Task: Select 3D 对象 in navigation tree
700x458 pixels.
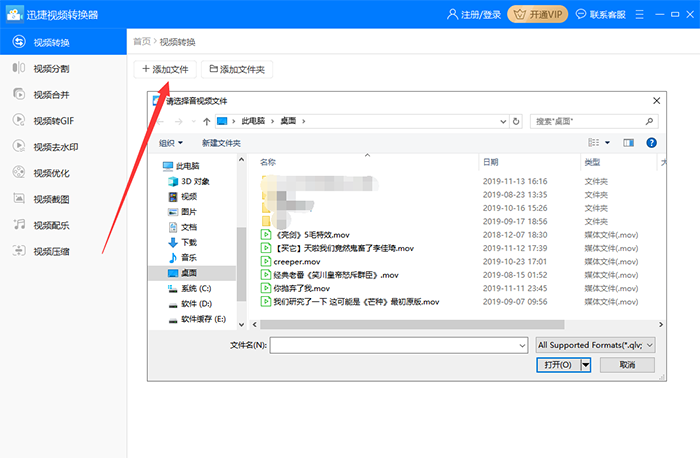Action: [x=188, y=181]
